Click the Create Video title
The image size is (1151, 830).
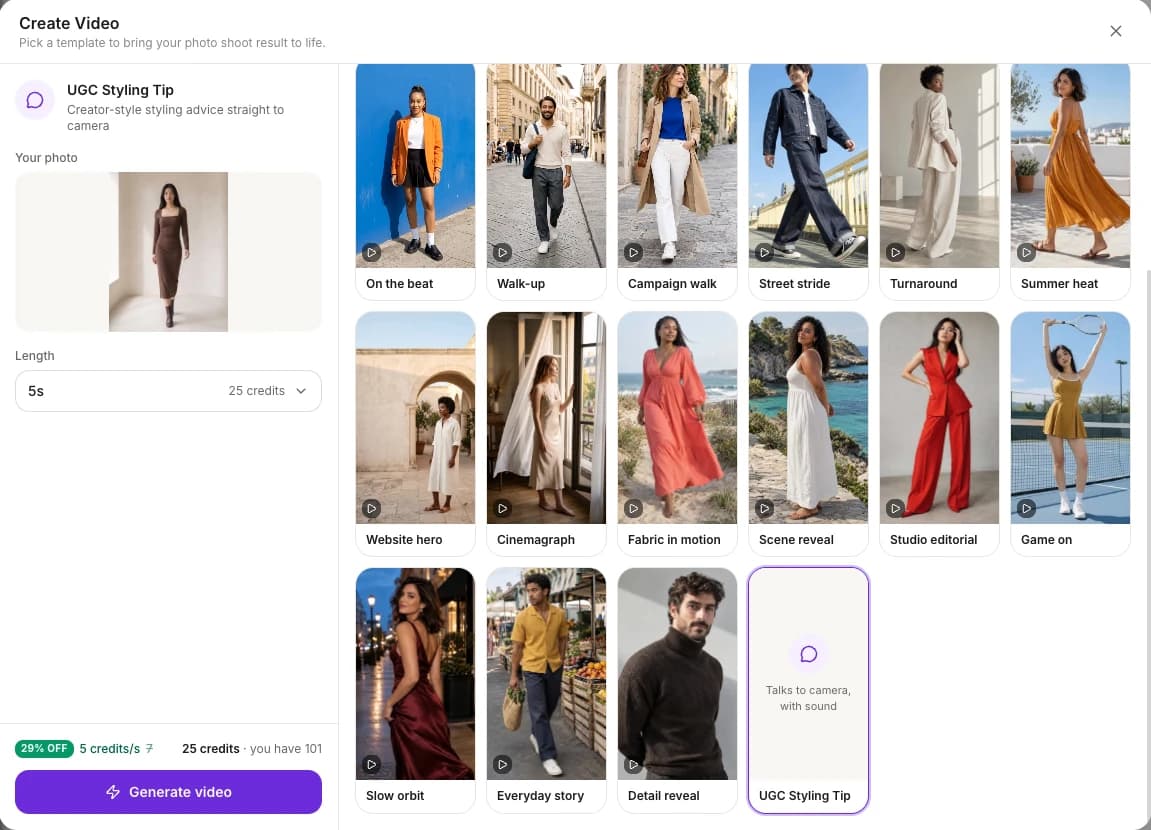[69, 23]
